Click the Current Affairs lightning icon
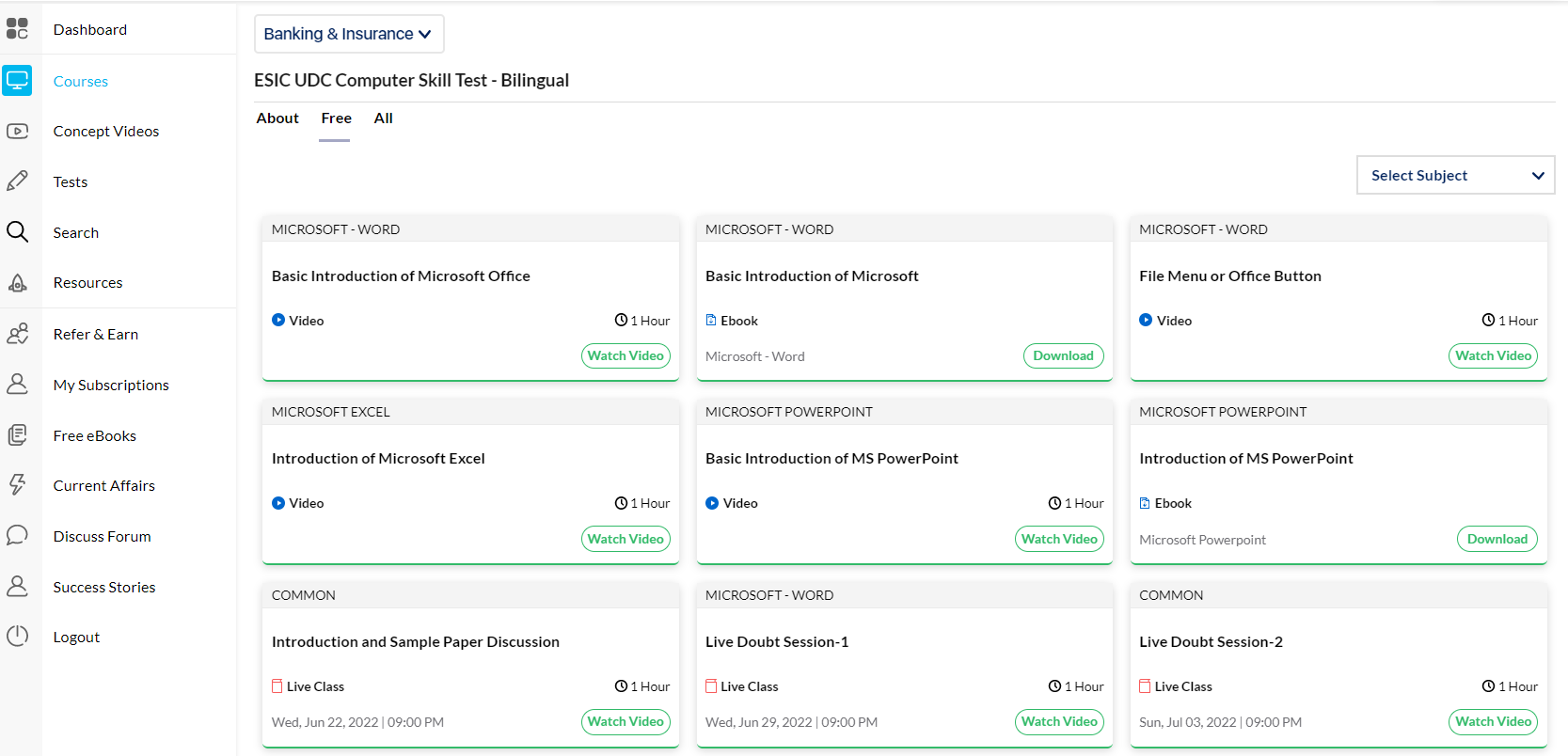 (x=17, y=484)
